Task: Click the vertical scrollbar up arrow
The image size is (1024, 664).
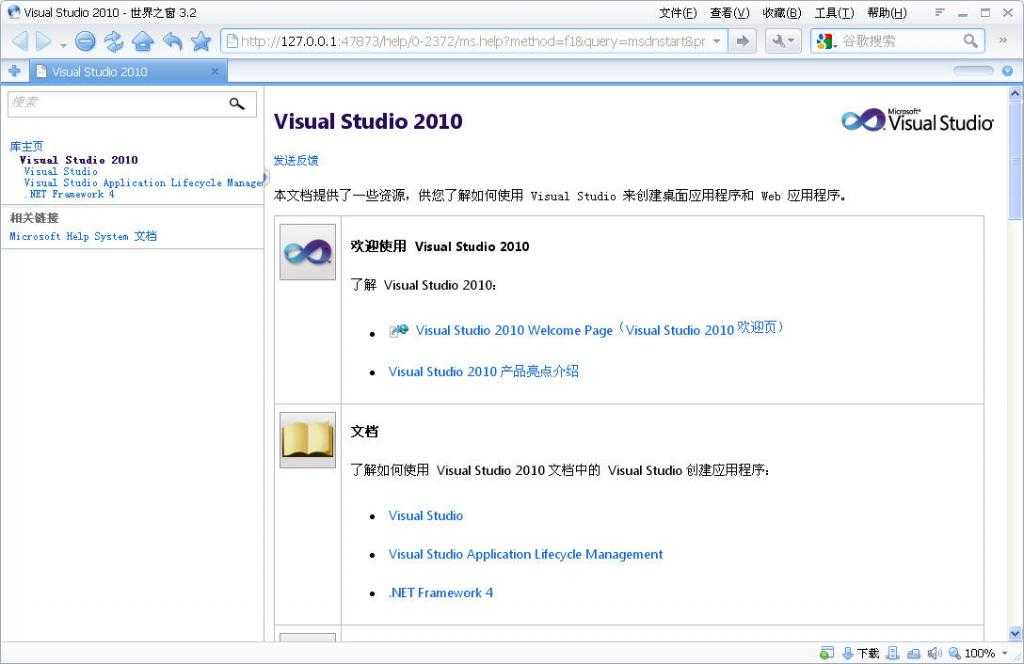Action: coord(1015,94)
